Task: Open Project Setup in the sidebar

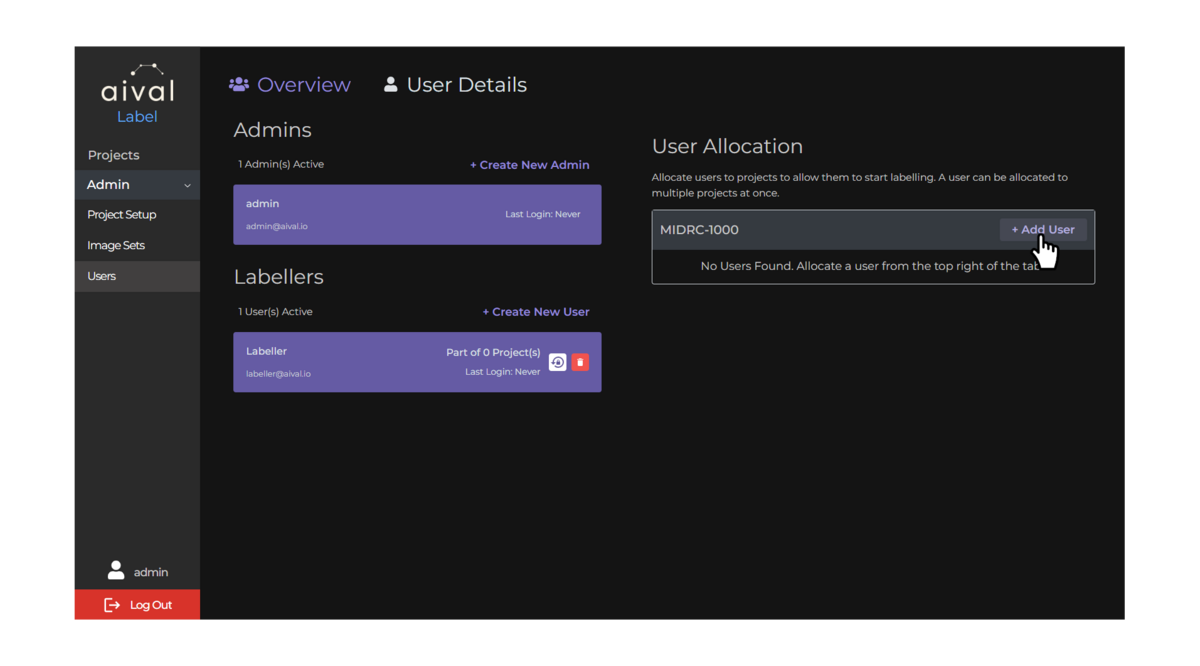Action: tap(121, 214)
